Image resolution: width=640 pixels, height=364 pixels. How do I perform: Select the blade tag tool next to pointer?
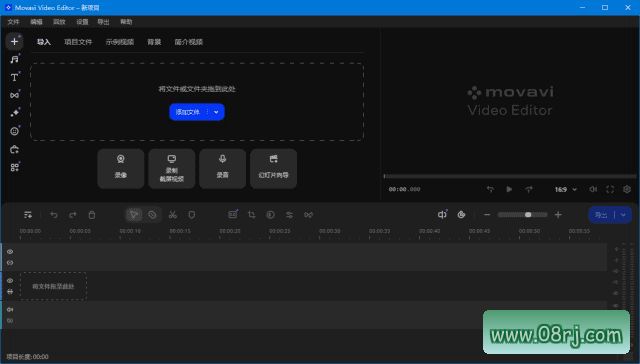pos(152,215)
